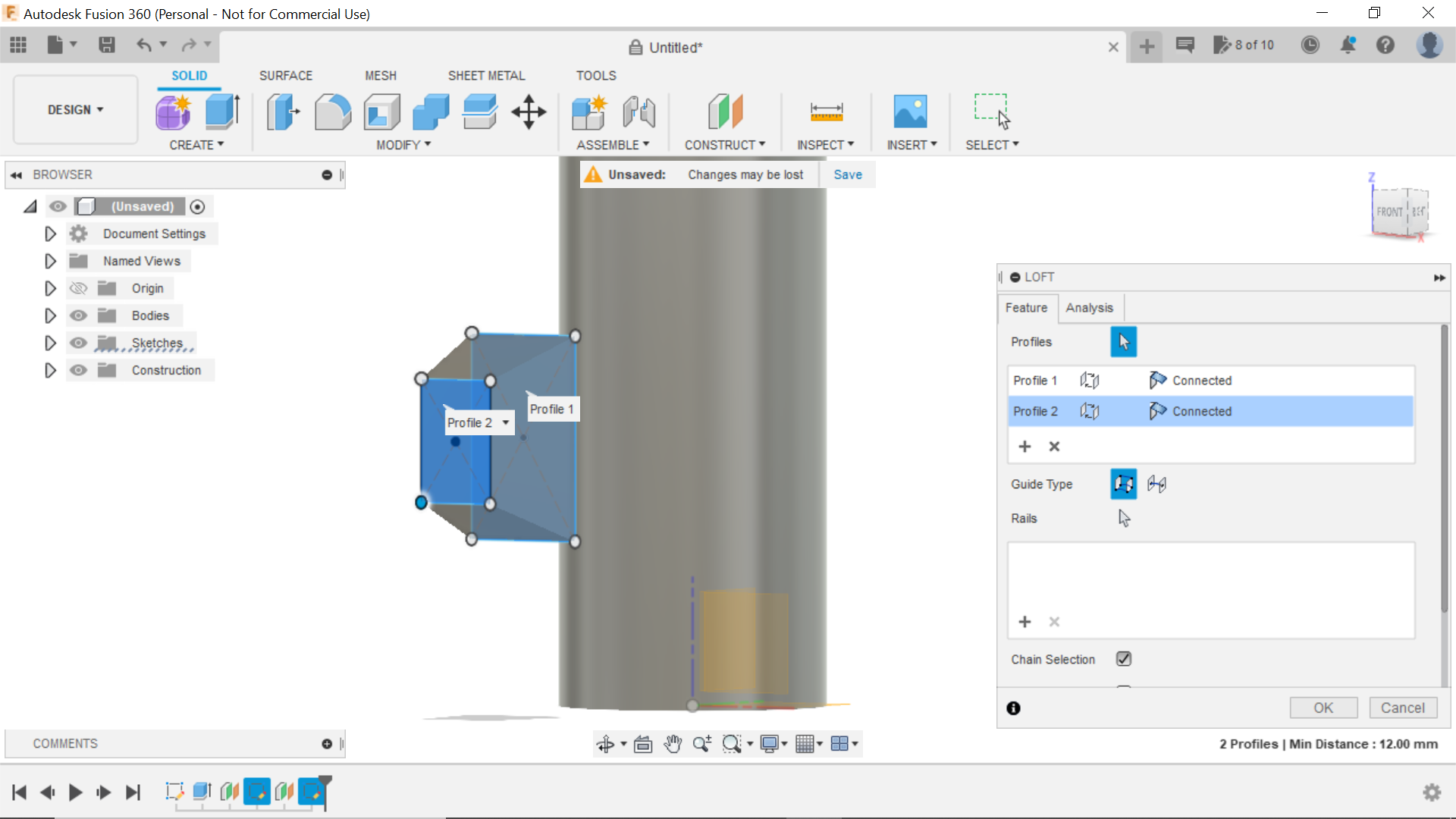
Task: Click the Plane Along Path construct icon
Action: (725, 110)
